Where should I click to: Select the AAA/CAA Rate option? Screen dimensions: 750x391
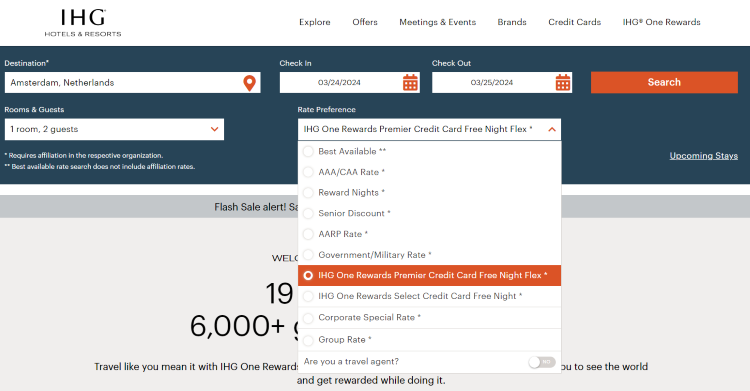click(x=429, y=172)
